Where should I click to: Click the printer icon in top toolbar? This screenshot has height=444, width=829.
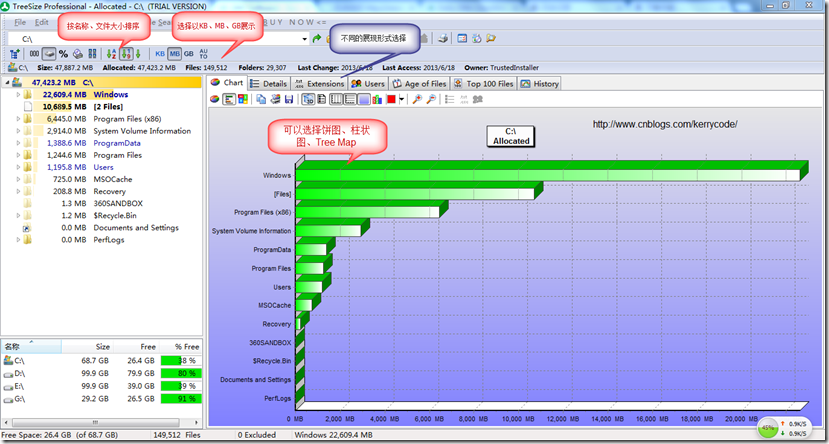pyautogui.click(x=445, y=38)
